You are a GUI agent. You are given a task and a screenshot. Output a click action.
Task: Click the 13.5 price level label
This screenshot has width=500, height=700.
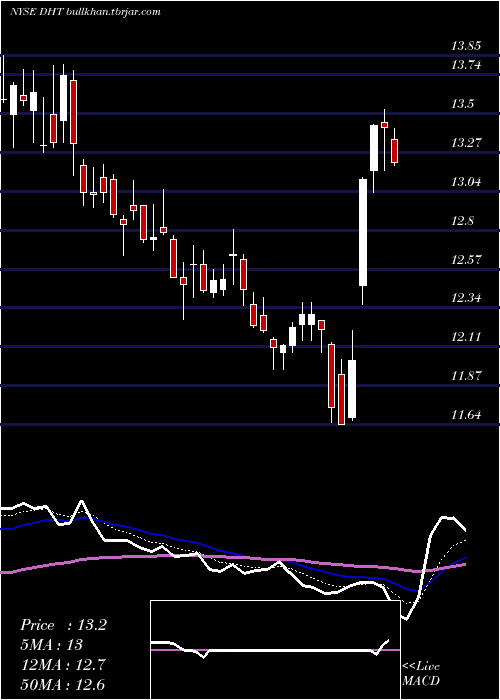click(462, 104)
